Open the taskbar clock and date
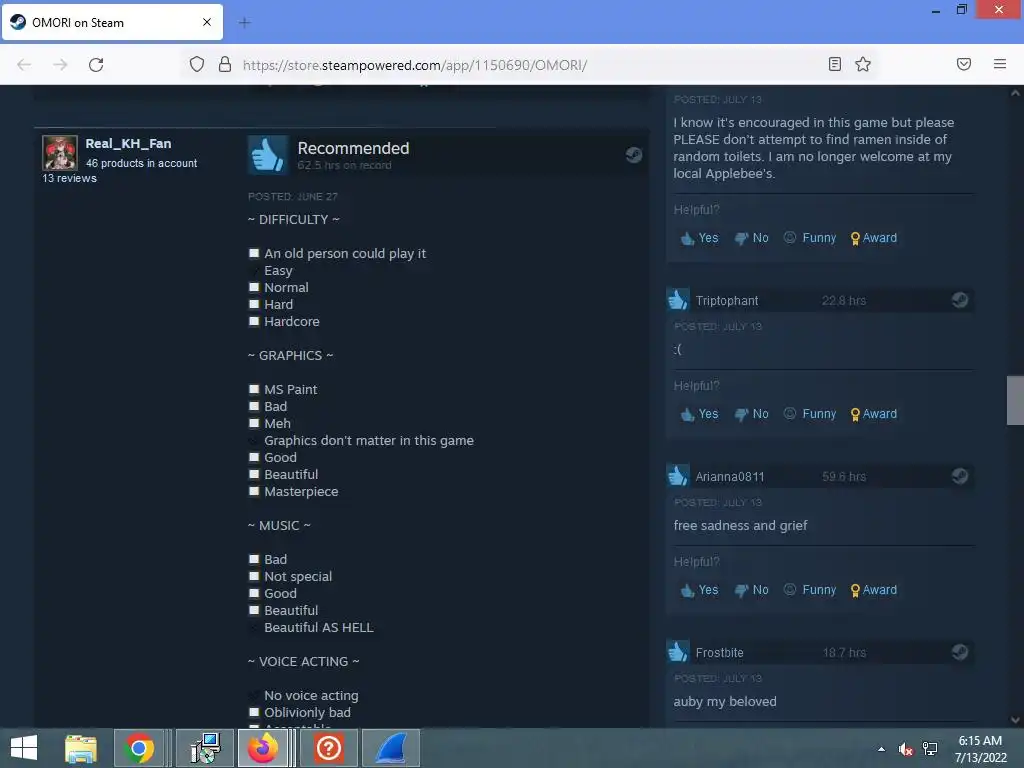 [980, 749]
